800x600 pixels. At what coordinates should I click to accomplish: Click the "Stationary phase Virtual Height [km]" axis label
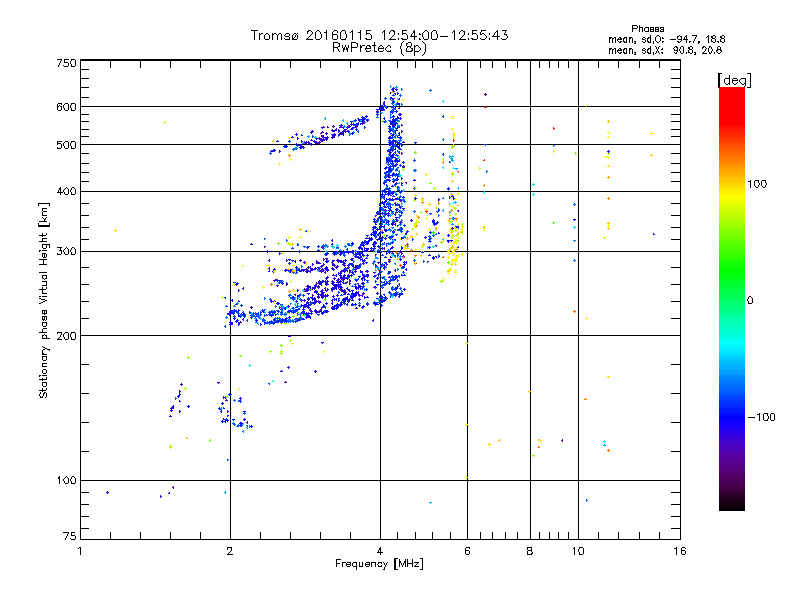pyautogui.click(x=44, y=300)
